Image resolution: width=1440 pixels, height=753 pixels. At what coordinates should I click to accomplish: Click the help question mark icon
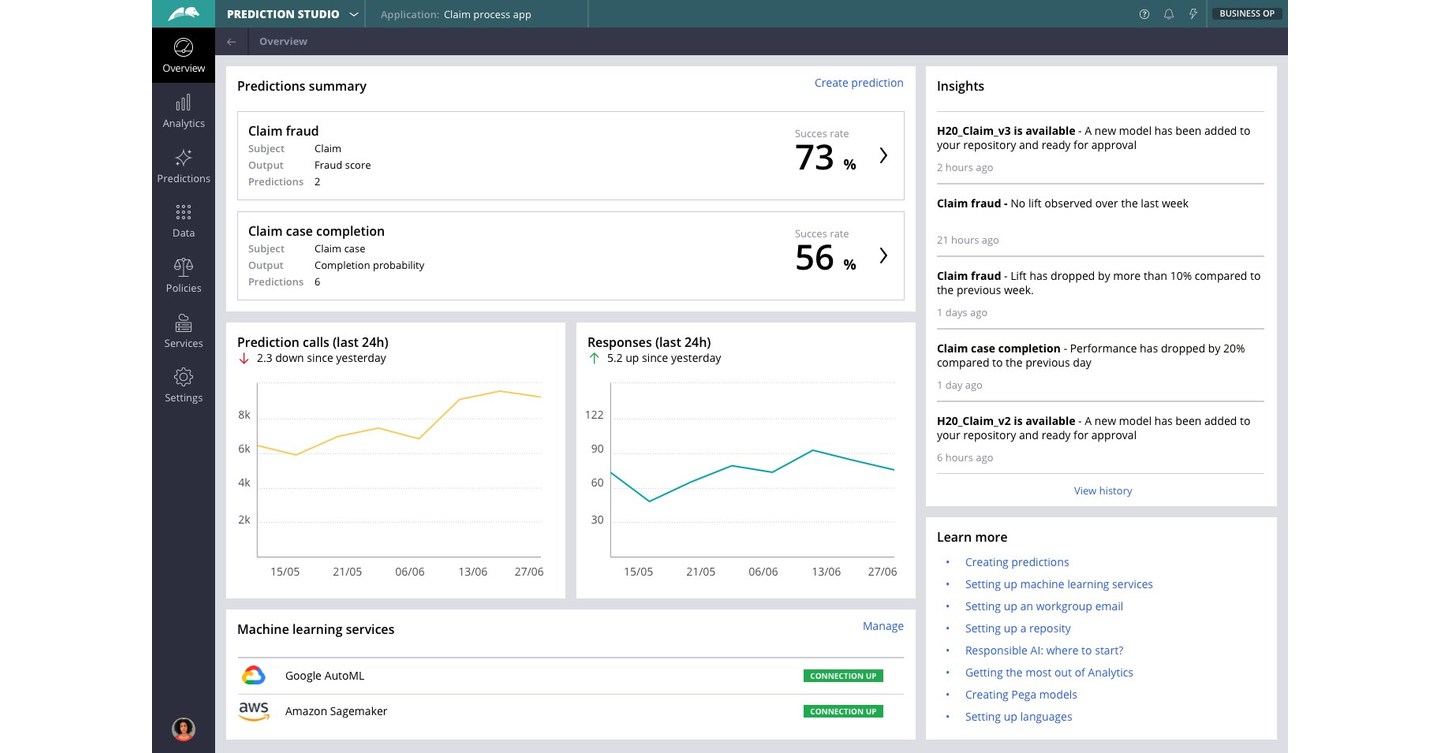coord(1143,14)
